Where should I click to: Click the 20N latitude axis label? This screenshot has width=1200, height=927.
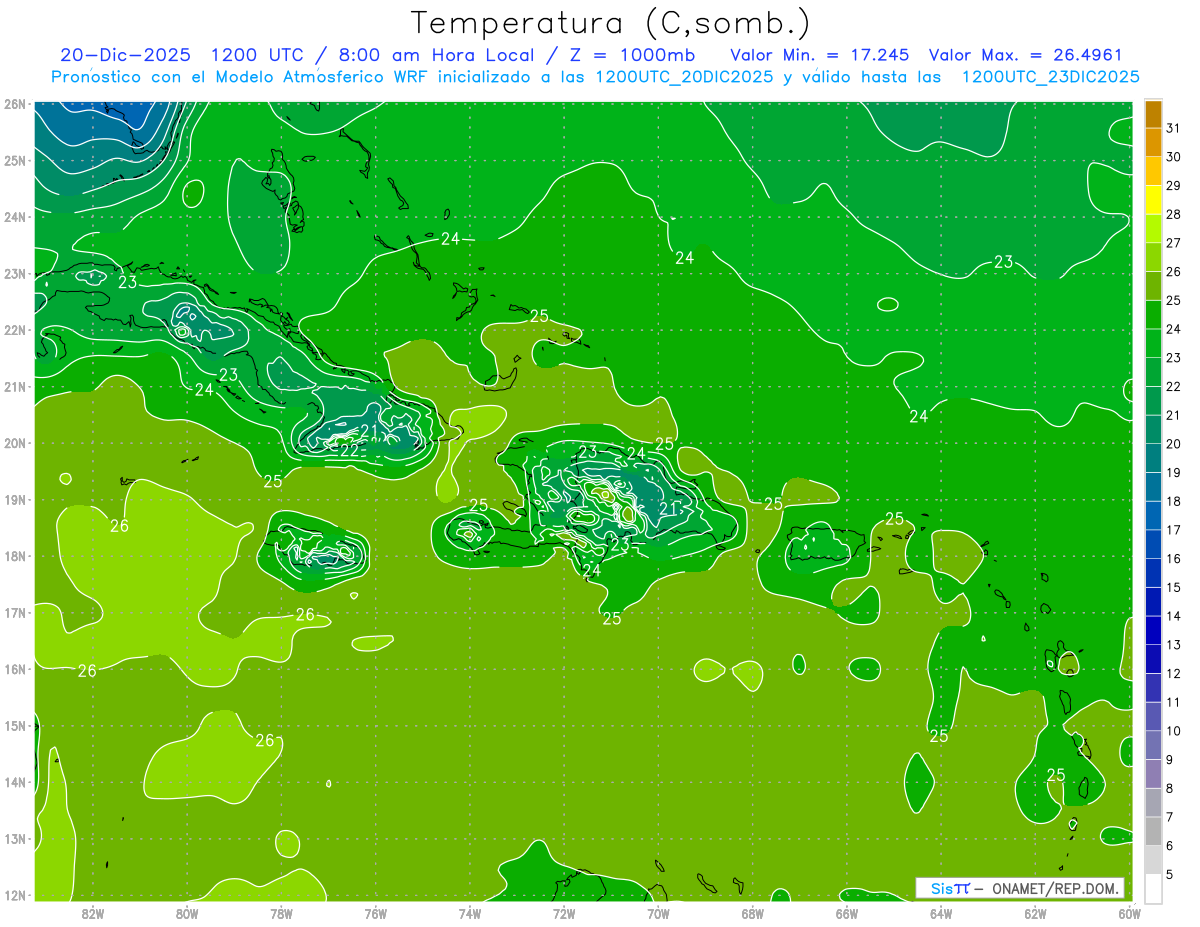pyautogui.click(x=14, y=443)
